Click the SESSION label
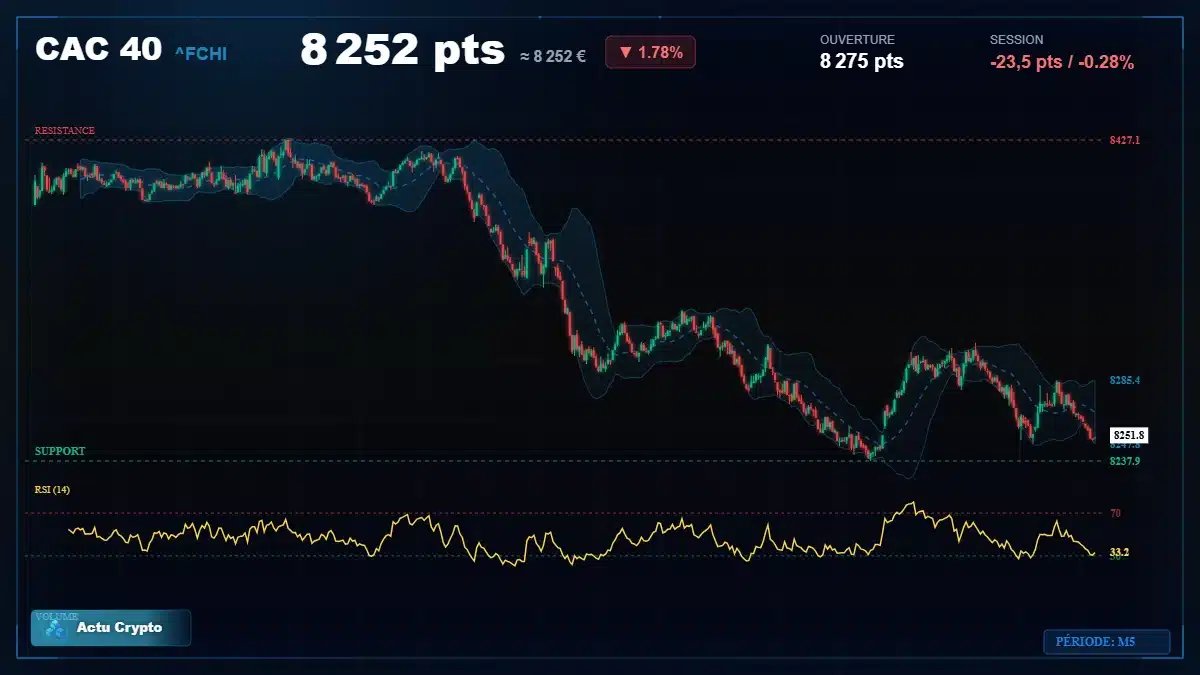 pyautogui.click(x=1016, y=39)
